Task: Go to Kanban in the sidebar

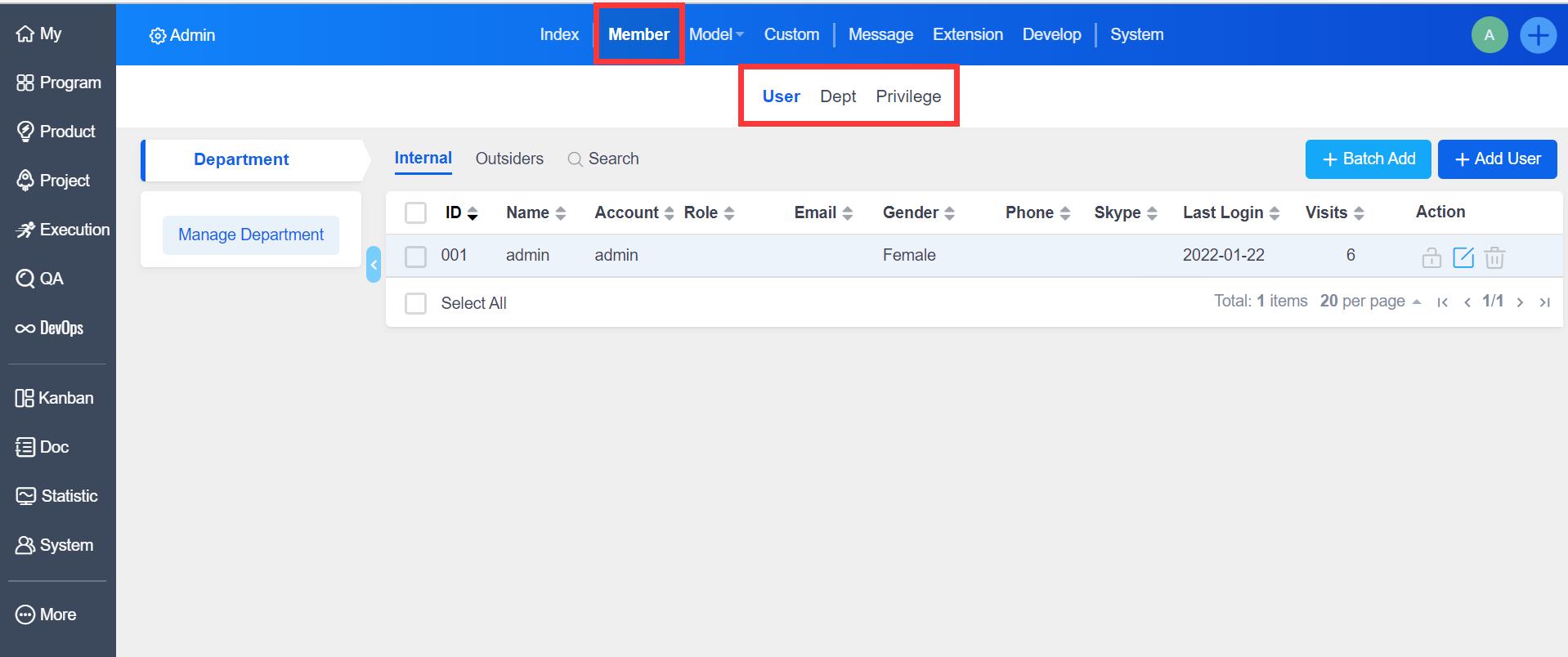Action: (55, 398)
